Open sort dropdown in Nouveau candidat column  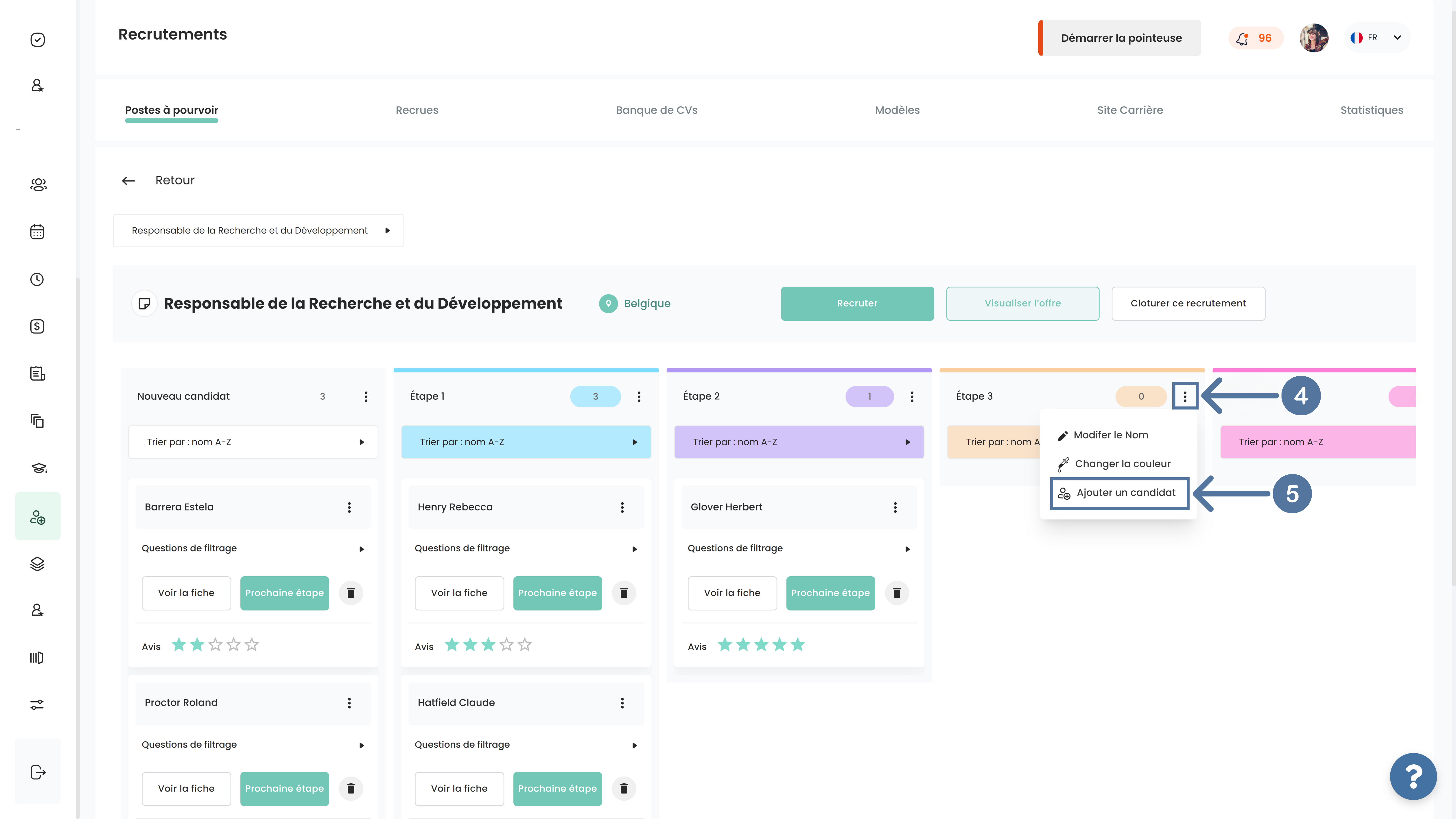(253, 442)
